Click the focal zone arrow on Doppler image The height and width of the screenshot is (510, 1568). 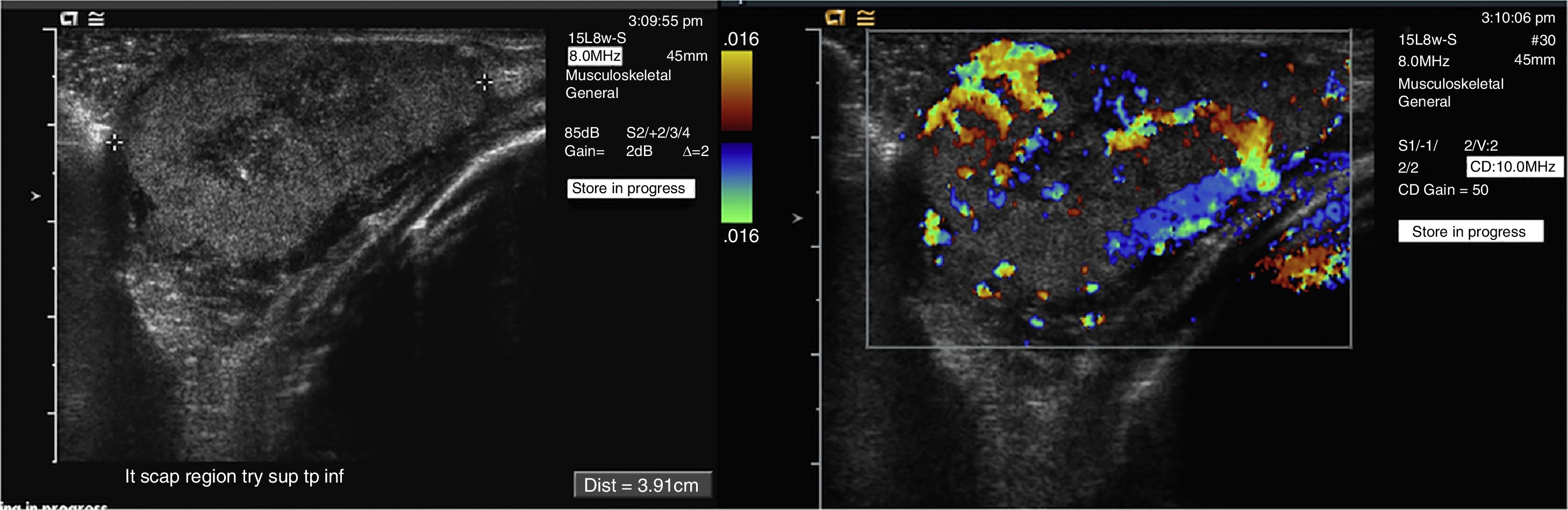(x=797, y=218)
